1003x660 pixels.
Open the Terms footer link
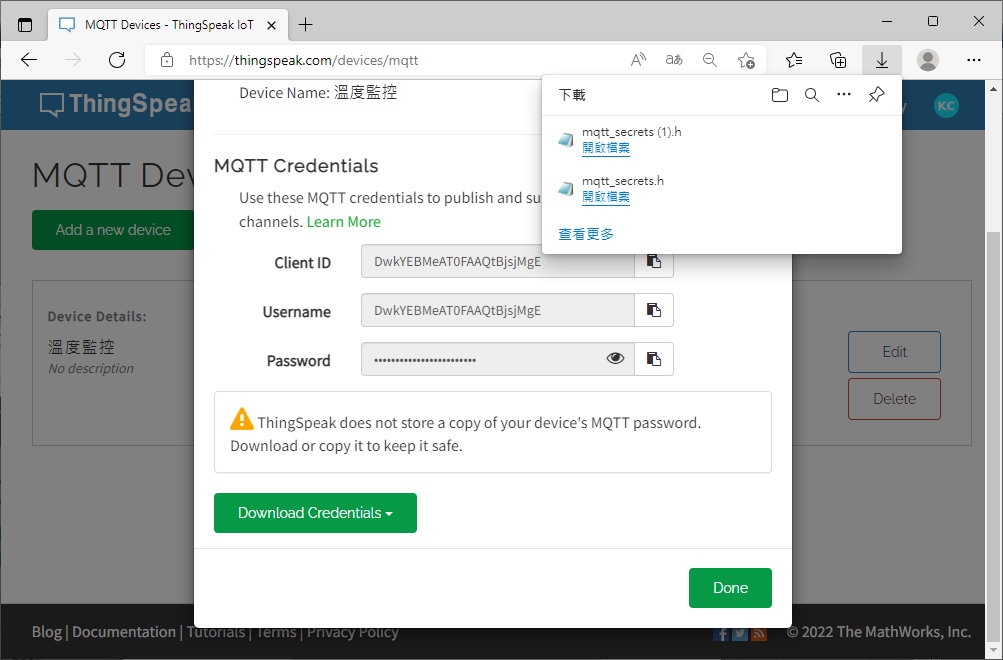point(276,632)
